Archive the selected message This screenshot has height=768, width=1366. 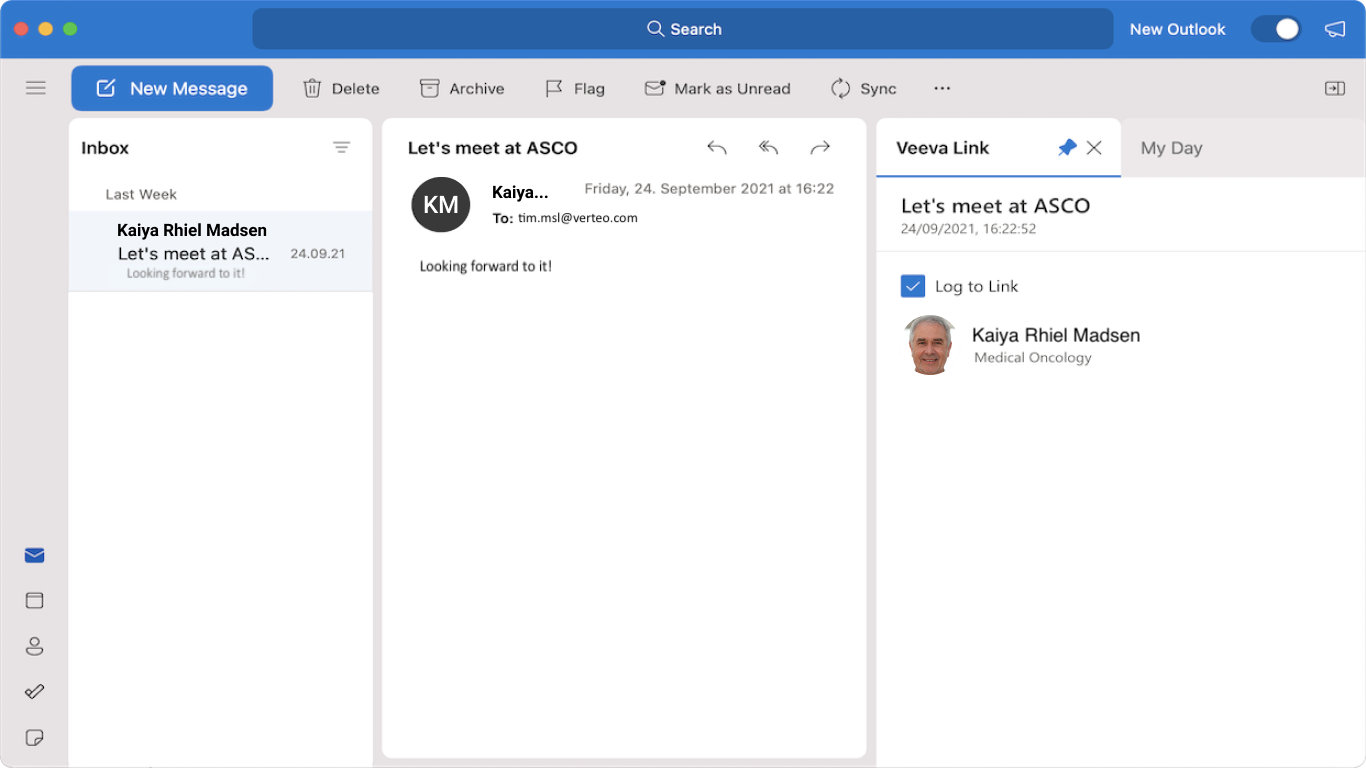click(462, 88)
